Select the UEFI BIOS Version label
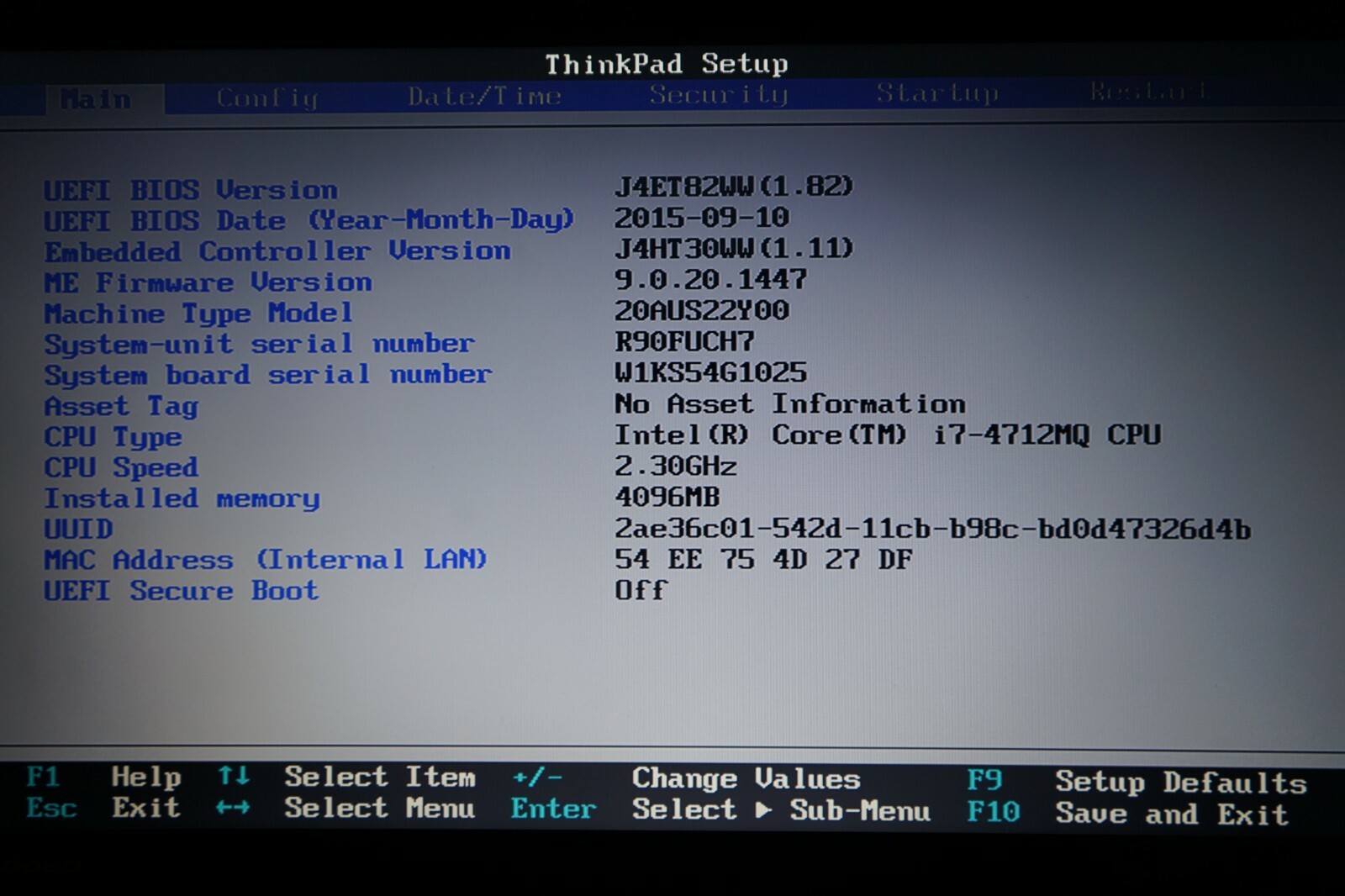 point(191,190)
